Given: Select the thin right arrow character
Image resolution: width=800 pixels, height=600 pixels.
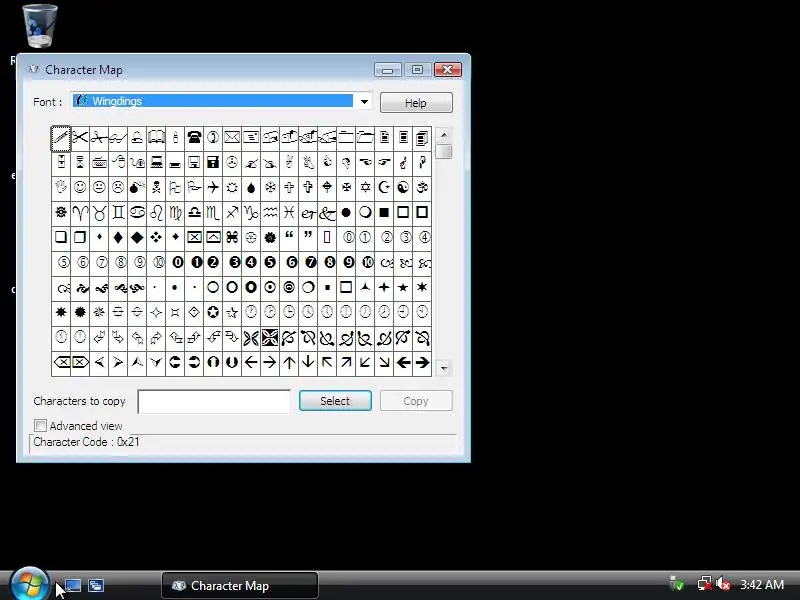Looking at the screenshot, I should point(270,363).
